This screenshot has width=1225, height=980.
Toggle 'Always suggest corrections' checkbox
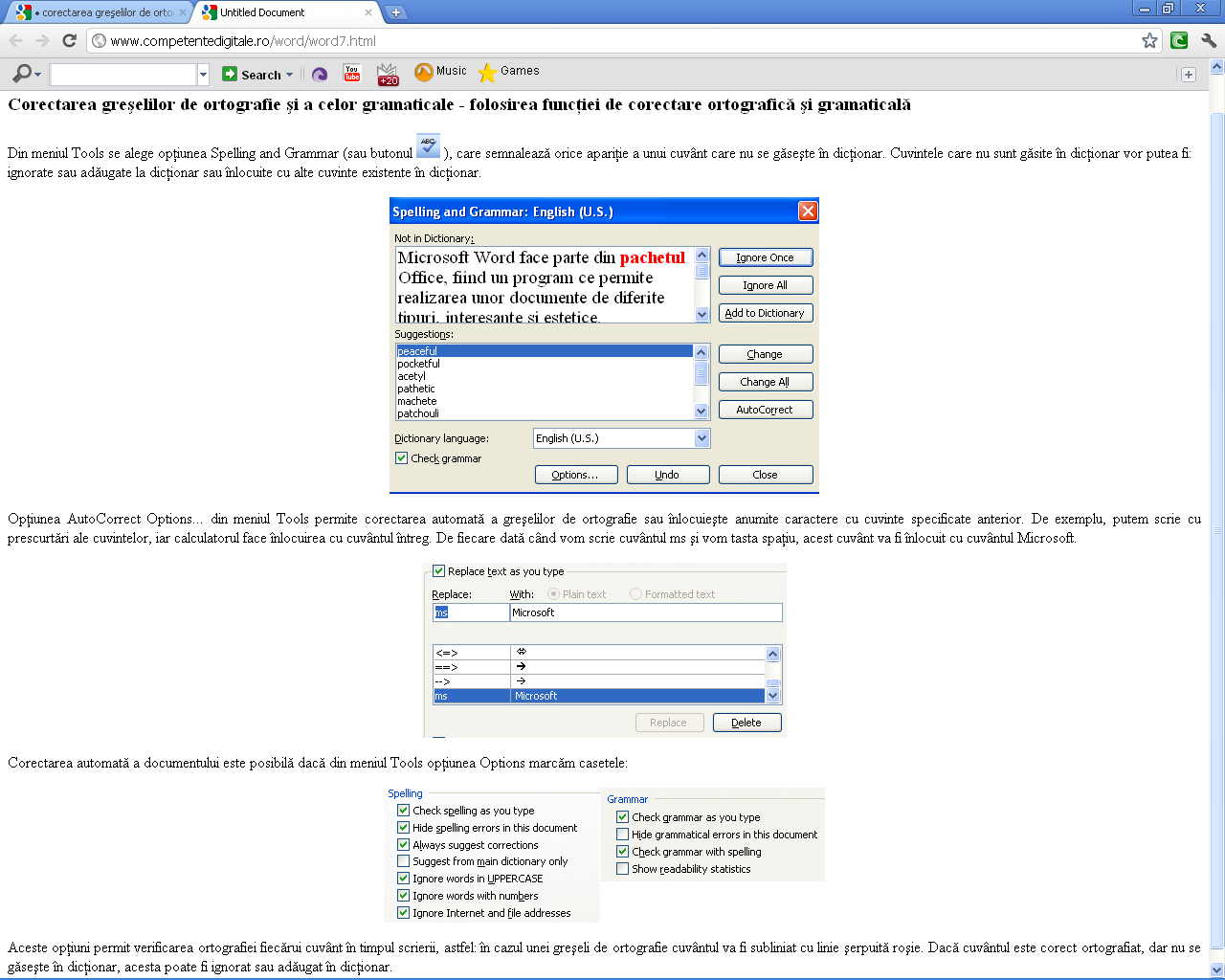(404, 844)
